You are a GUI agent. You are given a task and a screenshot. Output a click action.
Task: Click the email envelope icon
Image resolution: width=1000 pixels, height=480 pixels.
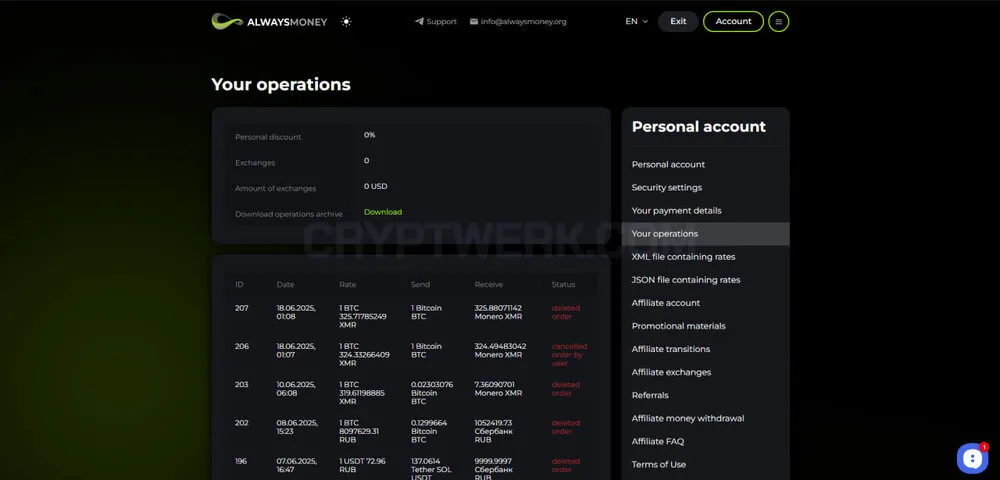click(474, 22)
